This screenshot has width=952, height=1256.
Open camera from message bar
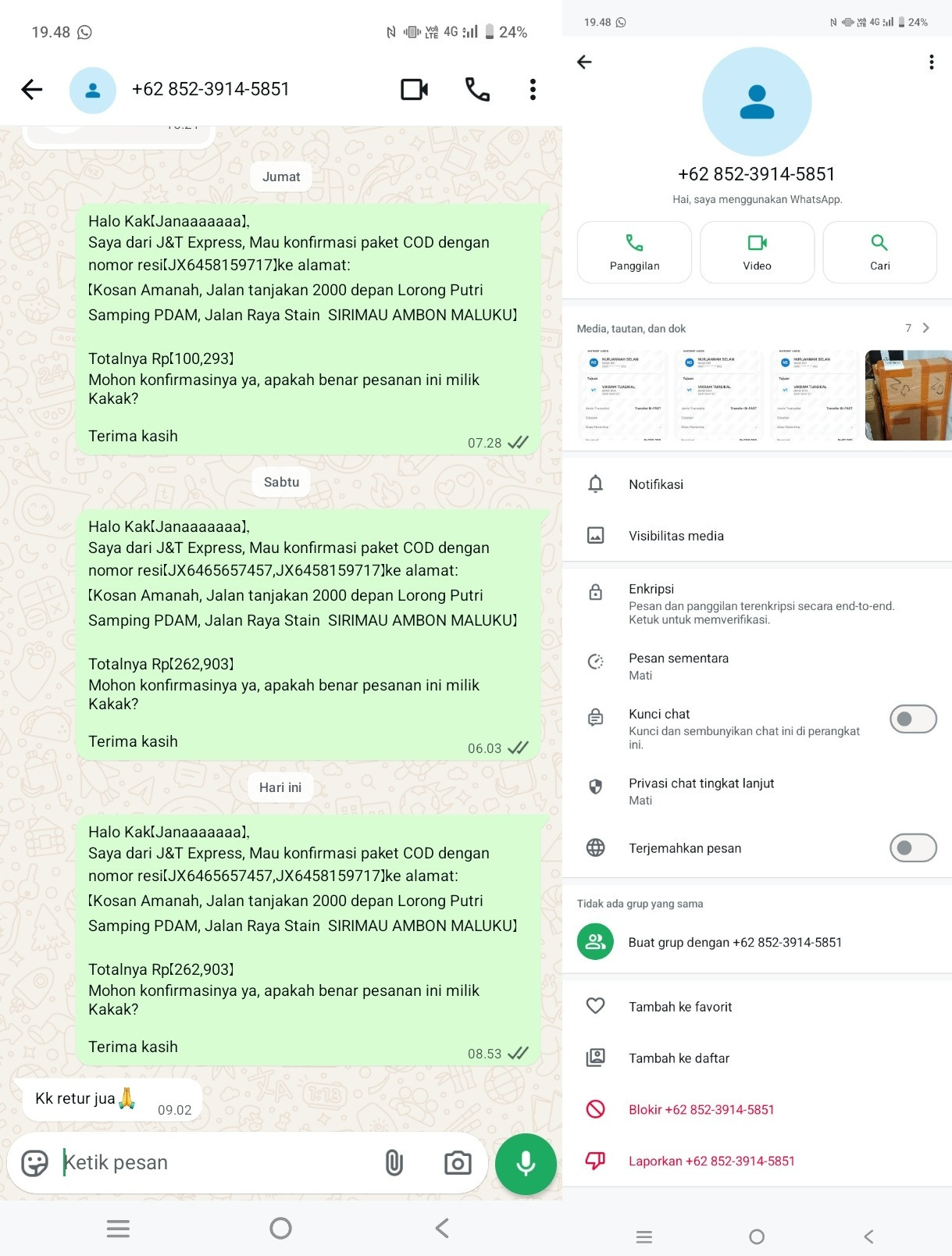coord(458,1163)
